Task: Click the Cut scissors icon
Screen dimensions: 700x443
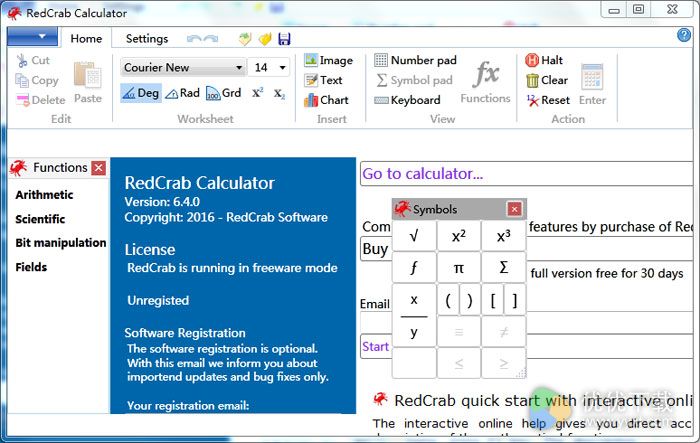Action: click(x=21, y=60)
